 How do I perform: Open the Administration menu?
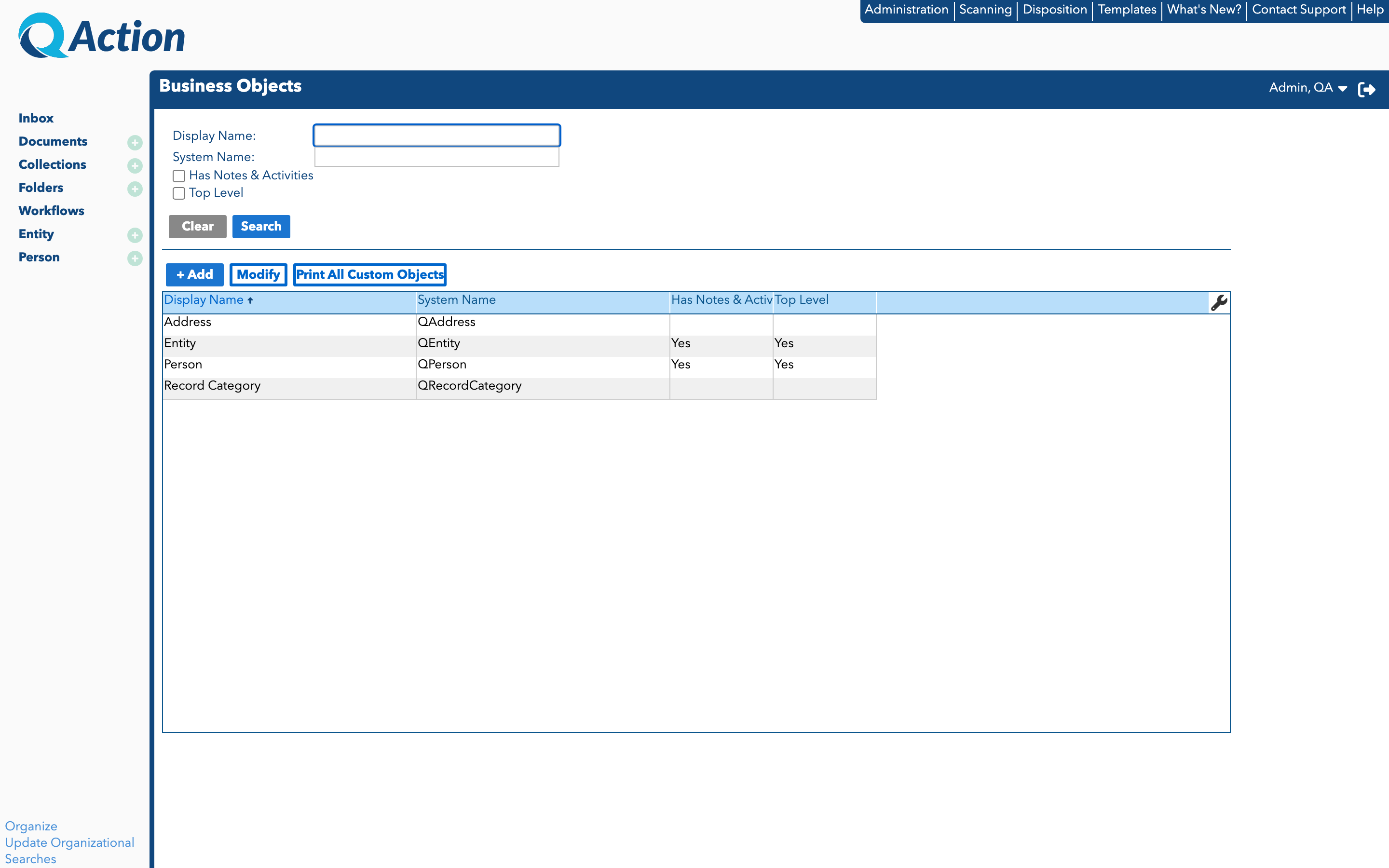pos(906,10)
